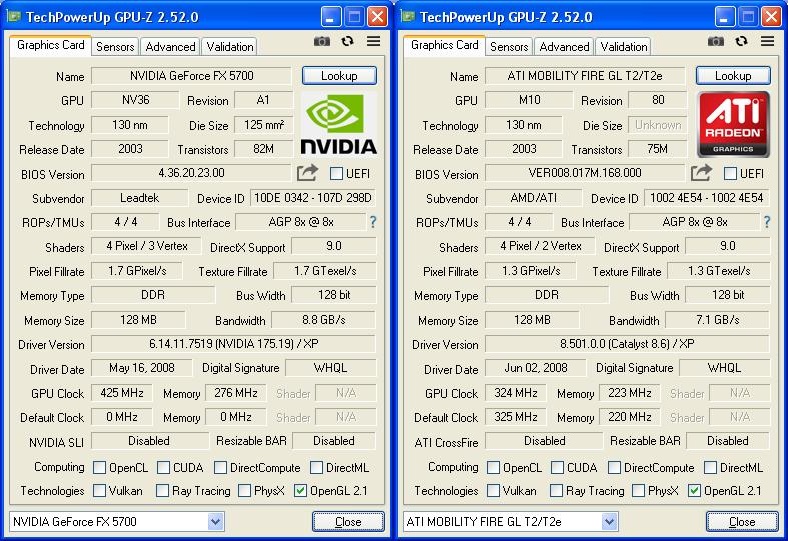Screen dimensions: 788x541
Task: Click Driver Date value May 16, 2008
Action: tap(142, 368)
